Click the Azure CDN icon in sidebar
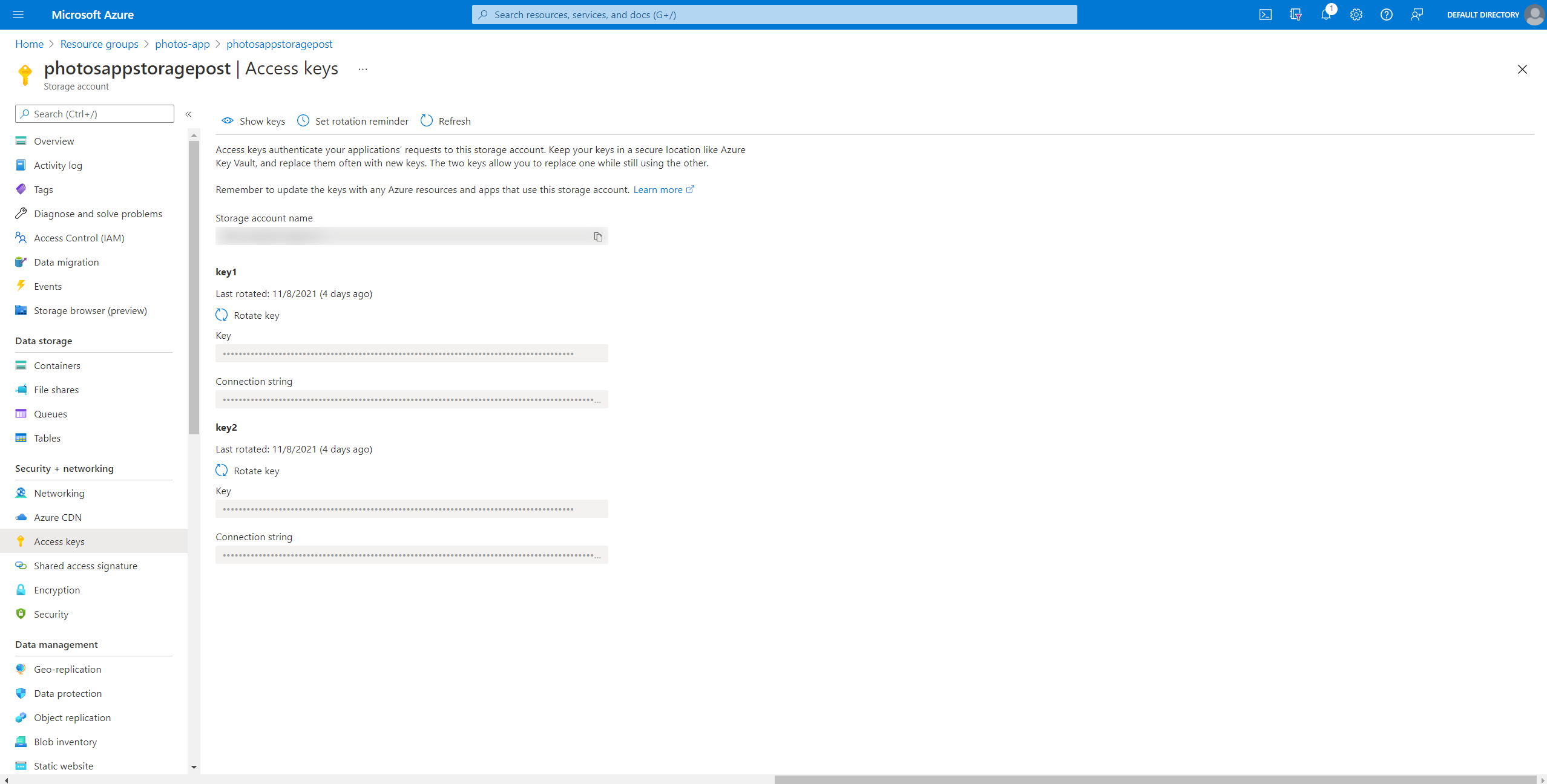The height and width of the screenshot is (784, 1547). point(20,517)
